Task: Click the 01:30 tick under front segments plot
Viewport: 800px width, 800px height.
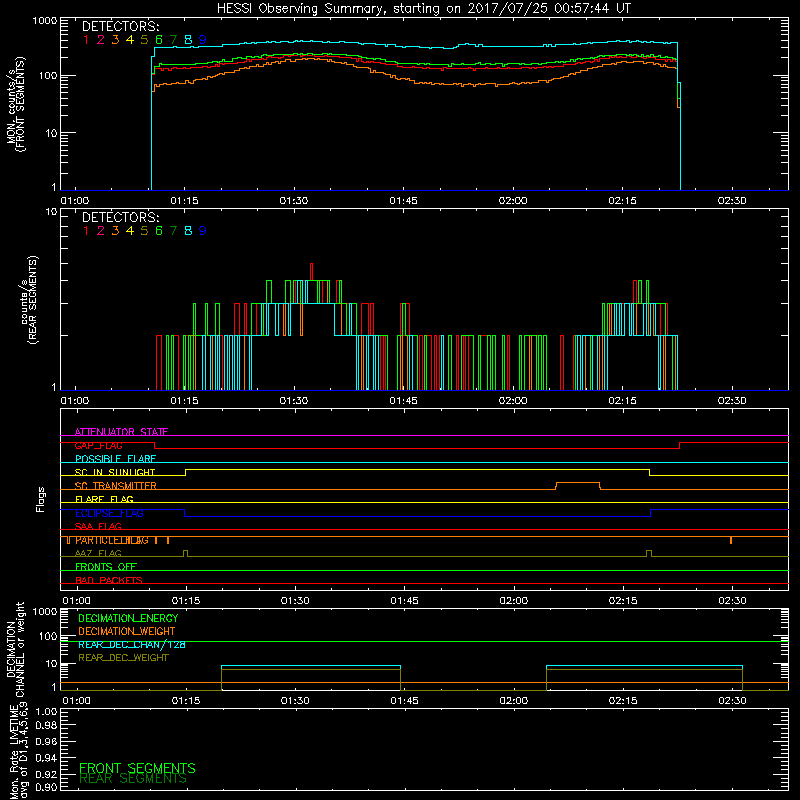Action: [294, 201]
